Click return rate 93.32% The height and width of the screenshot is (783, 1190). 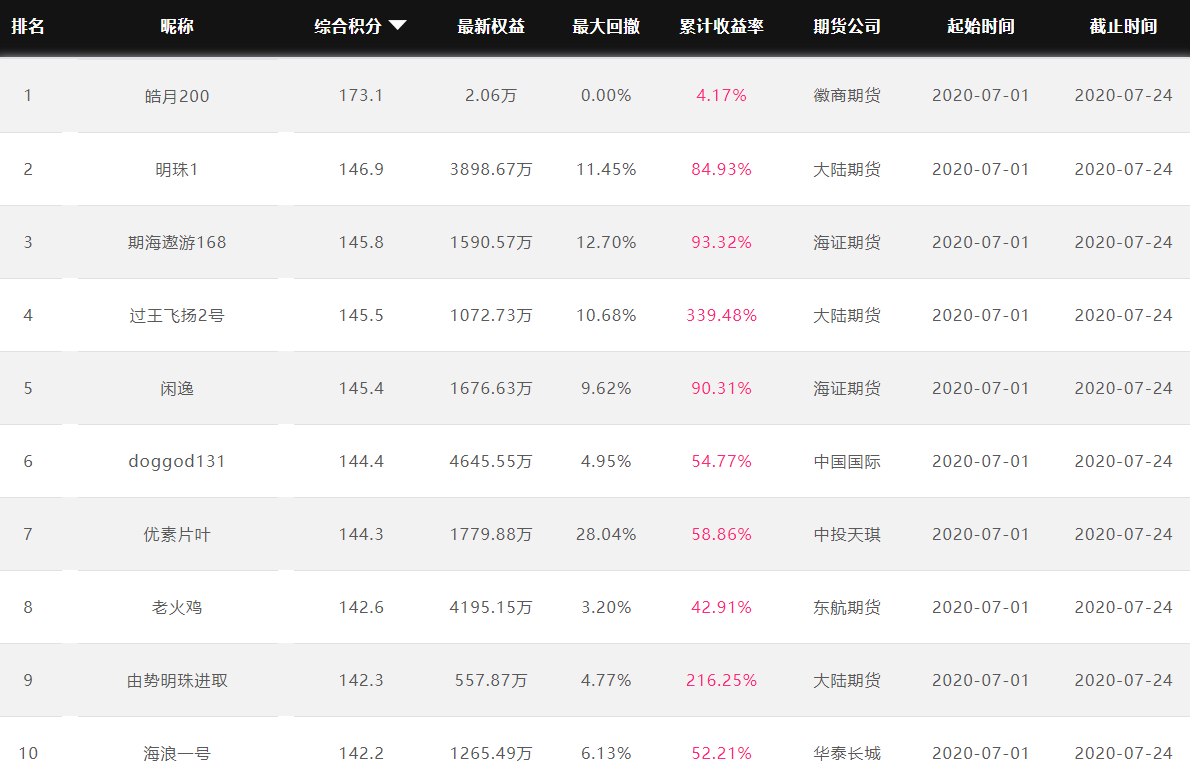721,242
